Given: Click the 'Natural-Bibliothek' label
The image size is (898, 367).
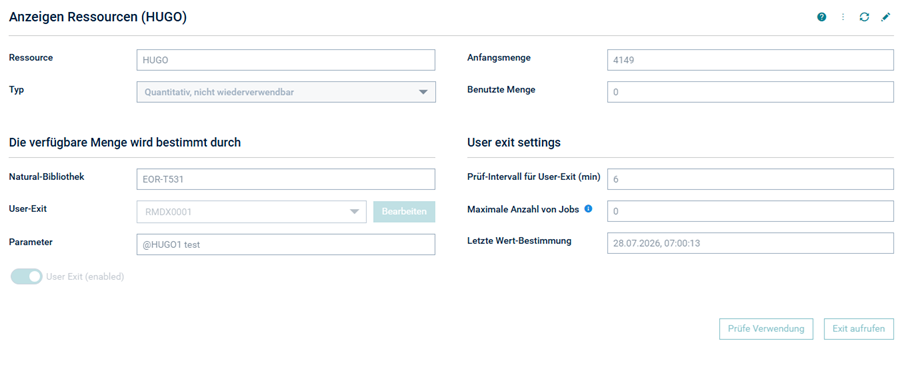Looking at the screenshot, I should (x=47, y=177).
